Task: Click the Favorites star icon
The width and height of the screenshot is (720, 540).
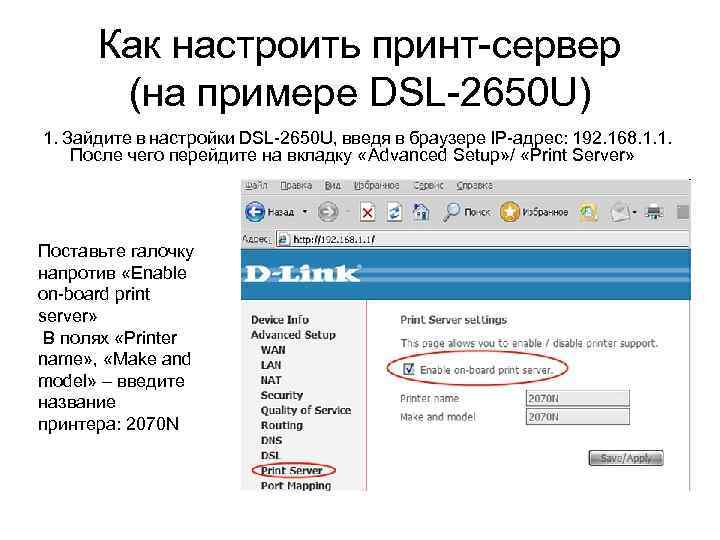Action: pos(509,212)
